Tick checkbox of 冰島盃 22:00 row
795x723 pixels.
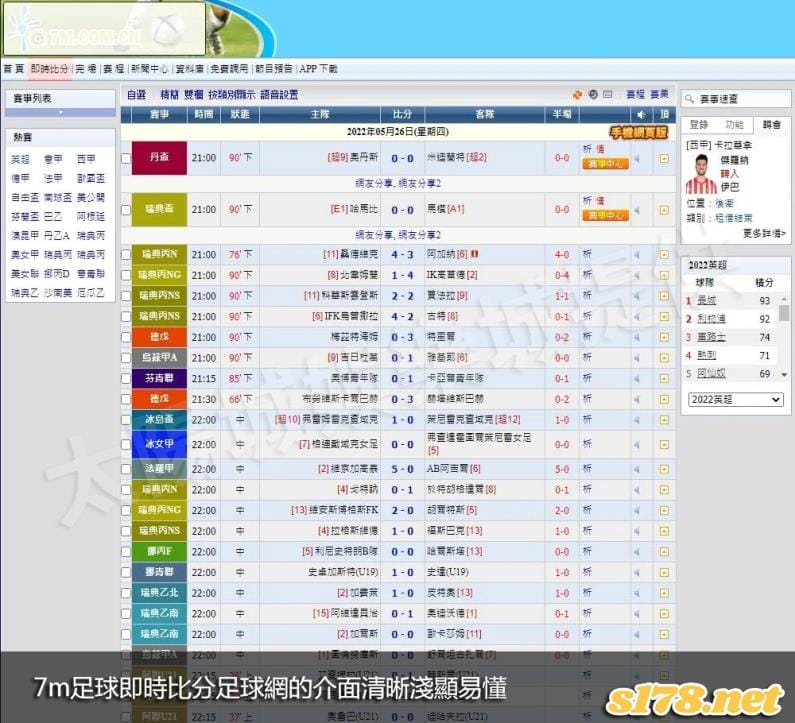126,420
